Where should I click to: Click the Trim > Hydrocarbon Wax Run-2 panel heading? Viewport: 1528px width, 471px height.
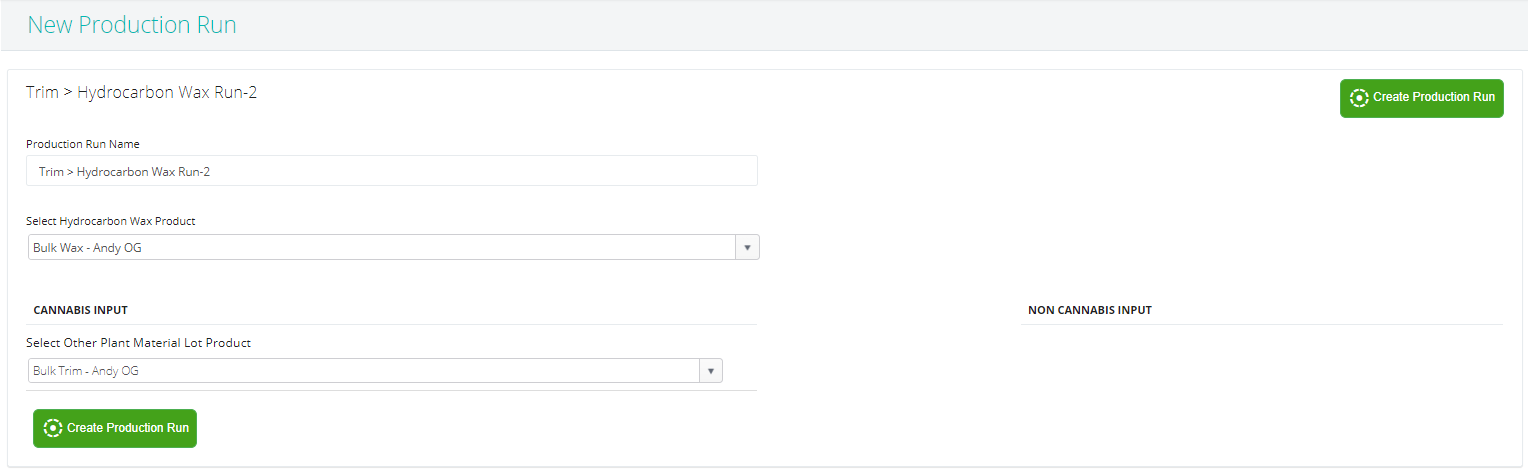point(142,93)
